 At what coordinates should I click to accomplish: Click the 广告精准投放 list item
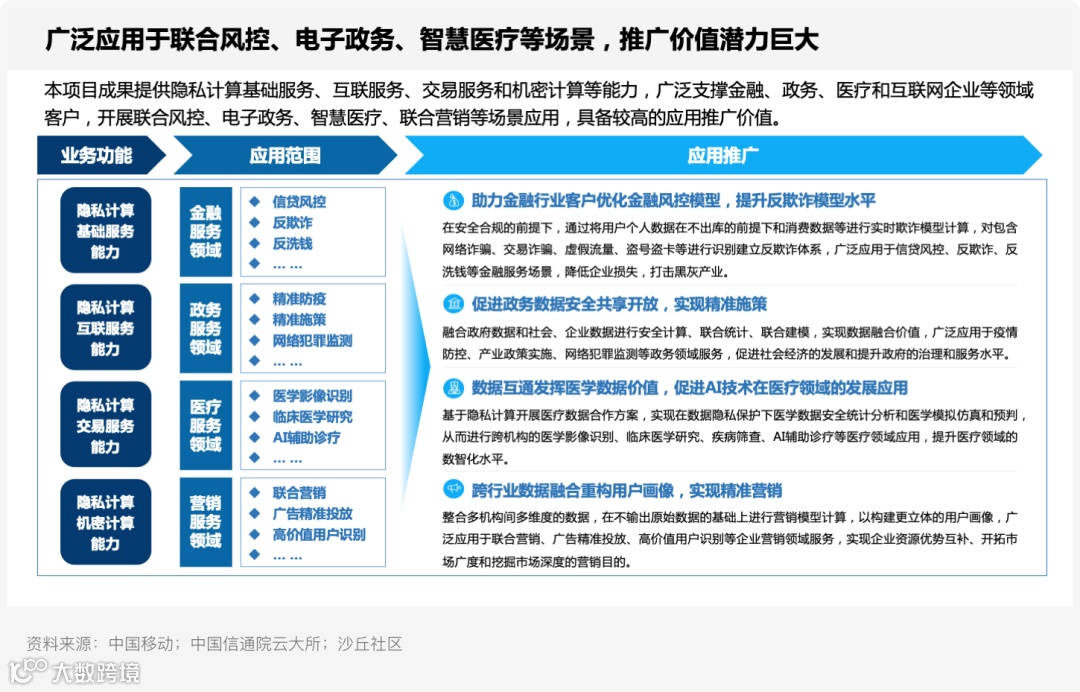click(x=312, y=514)
